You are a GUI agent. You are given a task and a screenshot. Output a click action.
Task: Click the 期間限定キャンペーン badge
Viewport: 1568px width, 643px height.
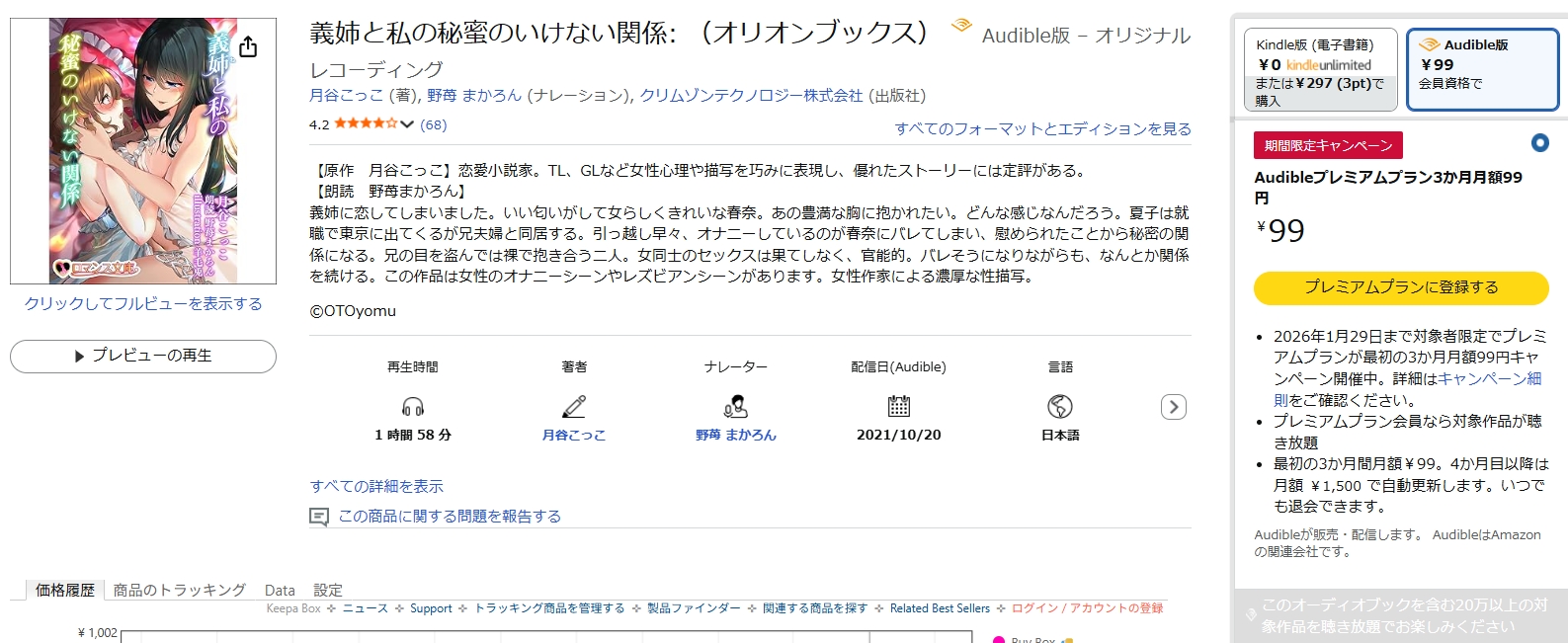[1328, 145]
